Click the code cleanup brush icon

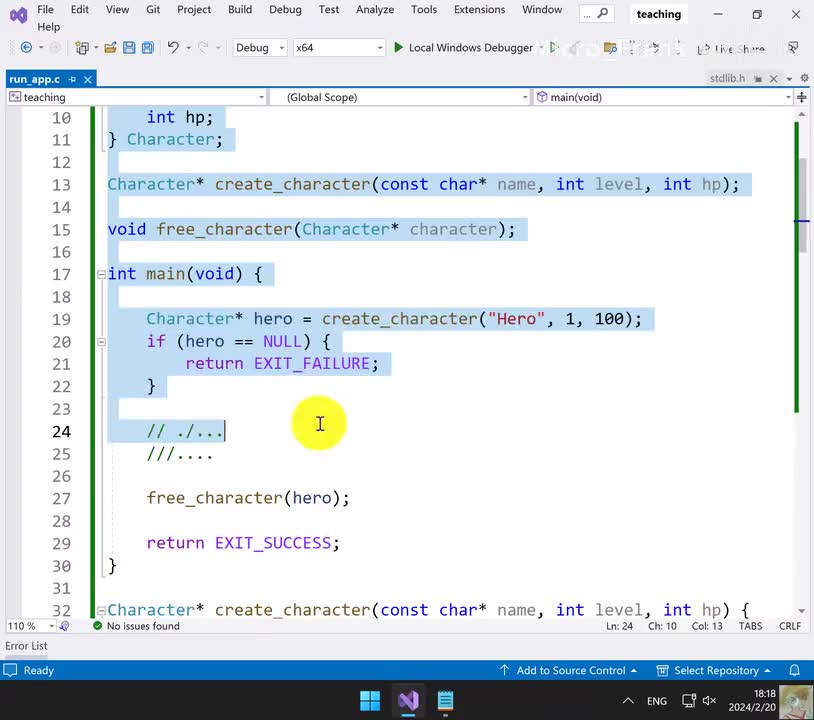coord(64,626)
